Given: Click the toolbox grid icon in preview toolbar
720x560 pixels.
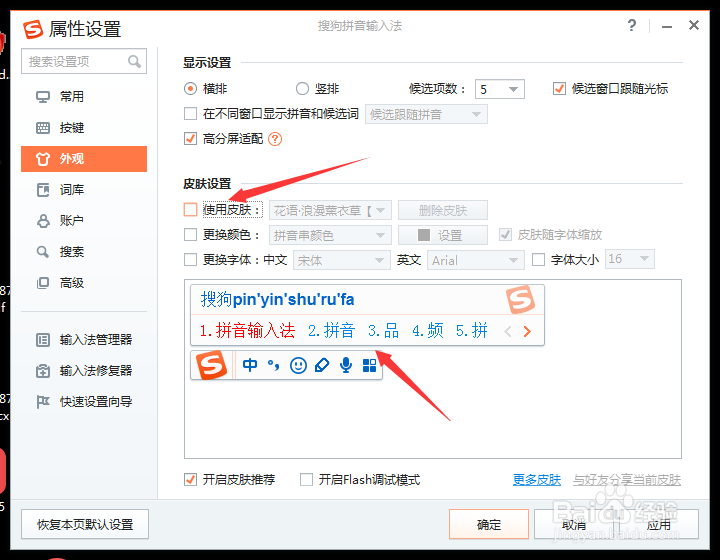Looking at the screenshot, I should (369, 365).
